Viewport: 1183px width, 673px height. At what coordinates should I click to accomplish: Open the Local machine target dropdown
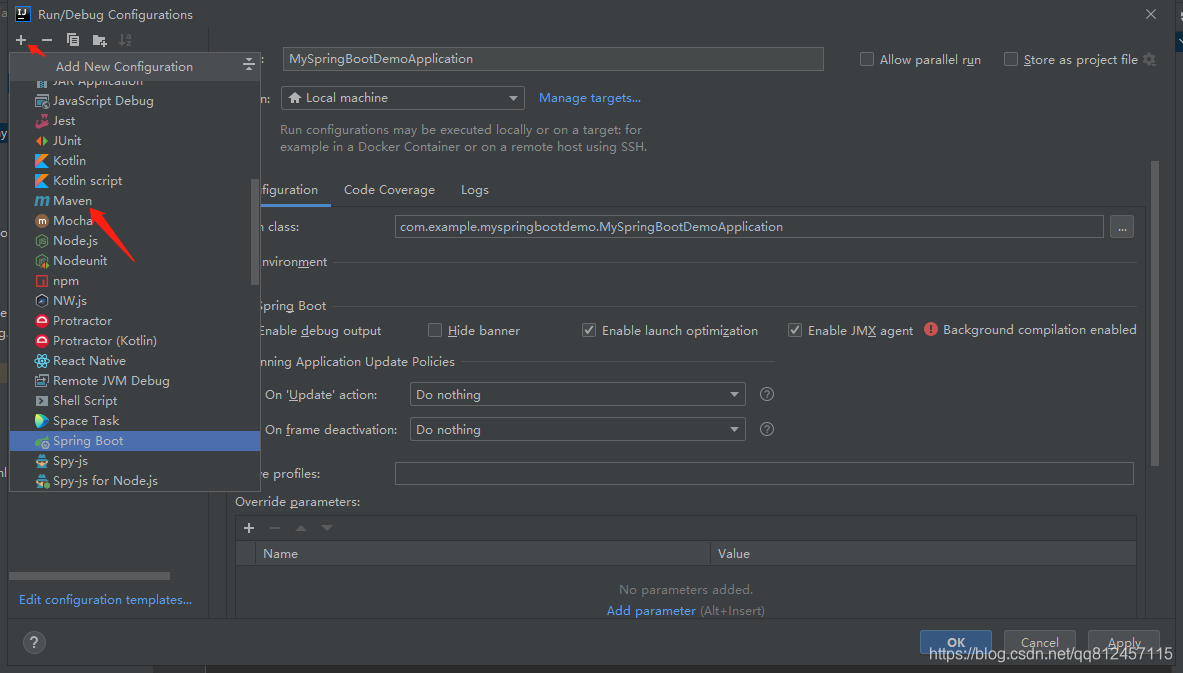(403, 98)
